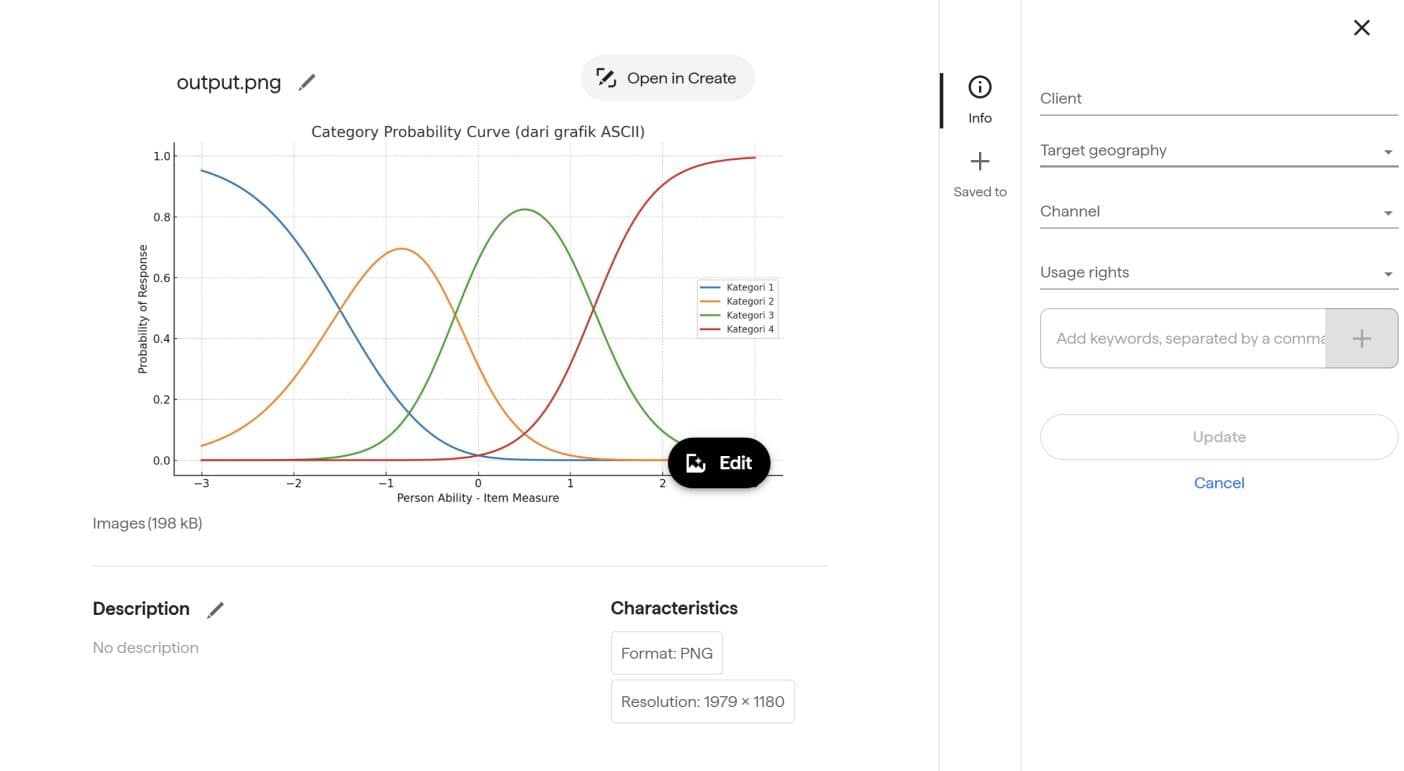Click the pencil icon beside output.png filename
Viewport: 1404px width, 771px height.
coord(307,82)
